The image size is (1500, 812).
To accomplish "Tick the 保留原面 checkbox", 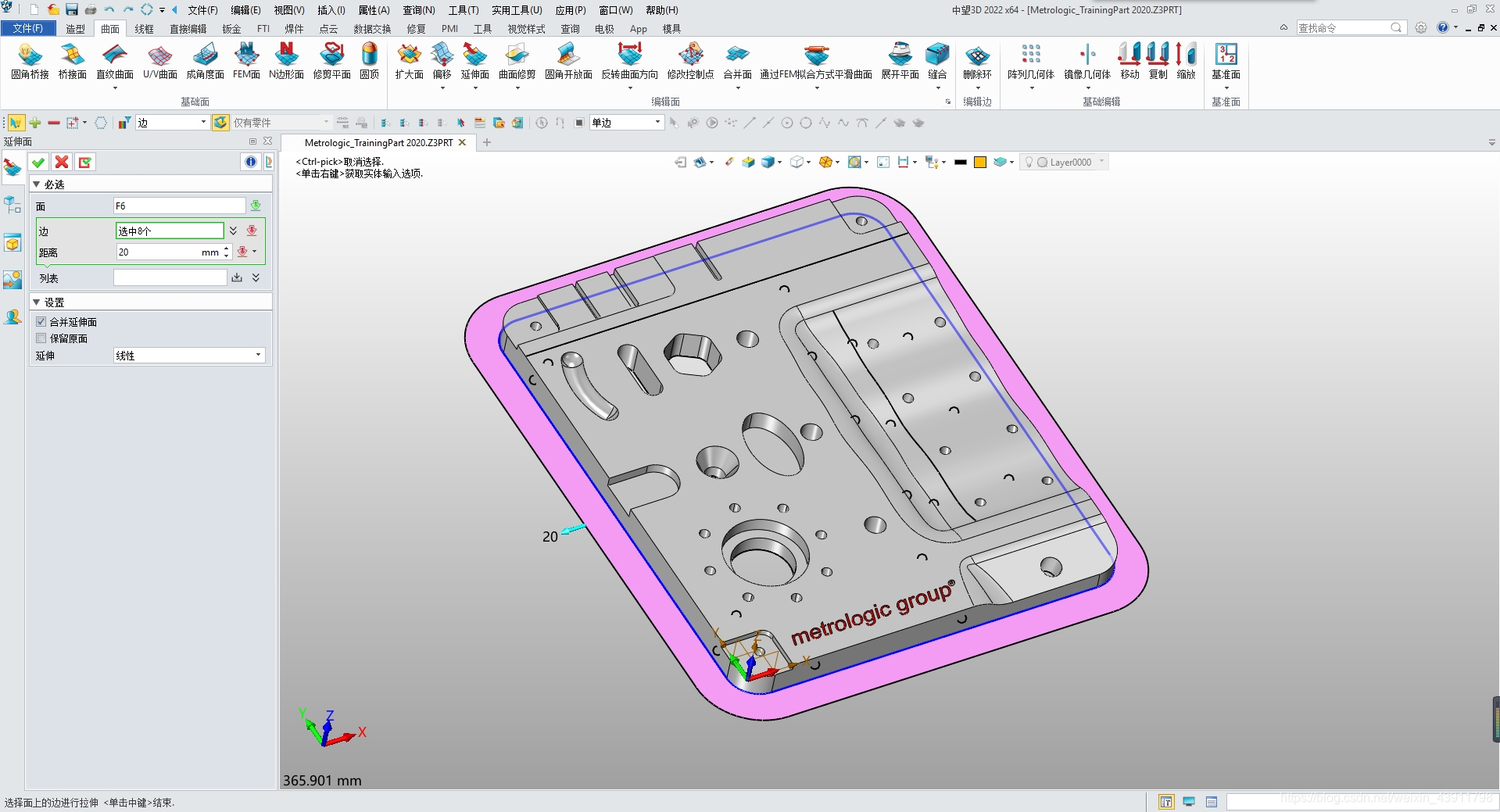I will click(x=41, y=338).
